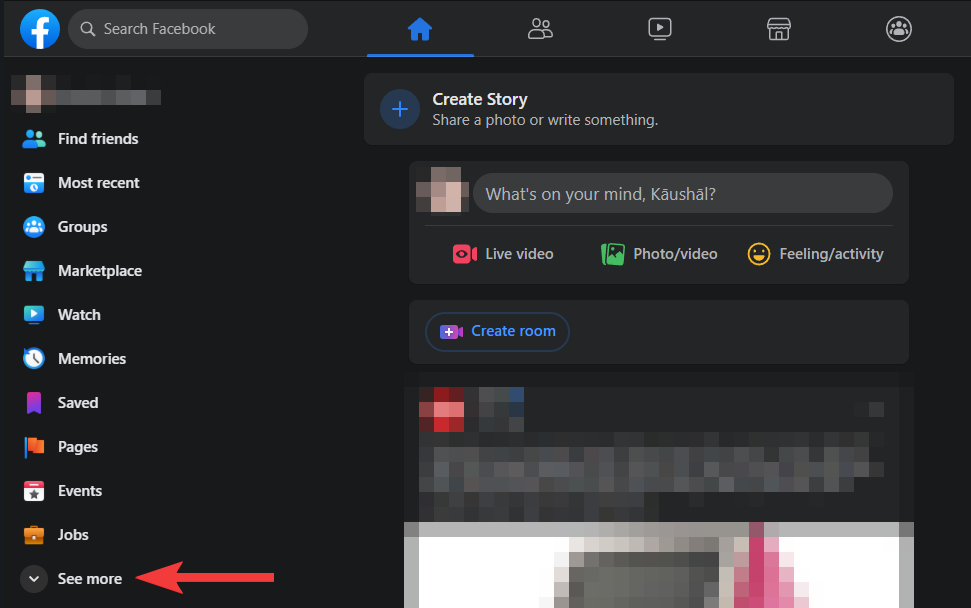Click the Most recent sidebar icon
The image size is (971, 608).
34,183
